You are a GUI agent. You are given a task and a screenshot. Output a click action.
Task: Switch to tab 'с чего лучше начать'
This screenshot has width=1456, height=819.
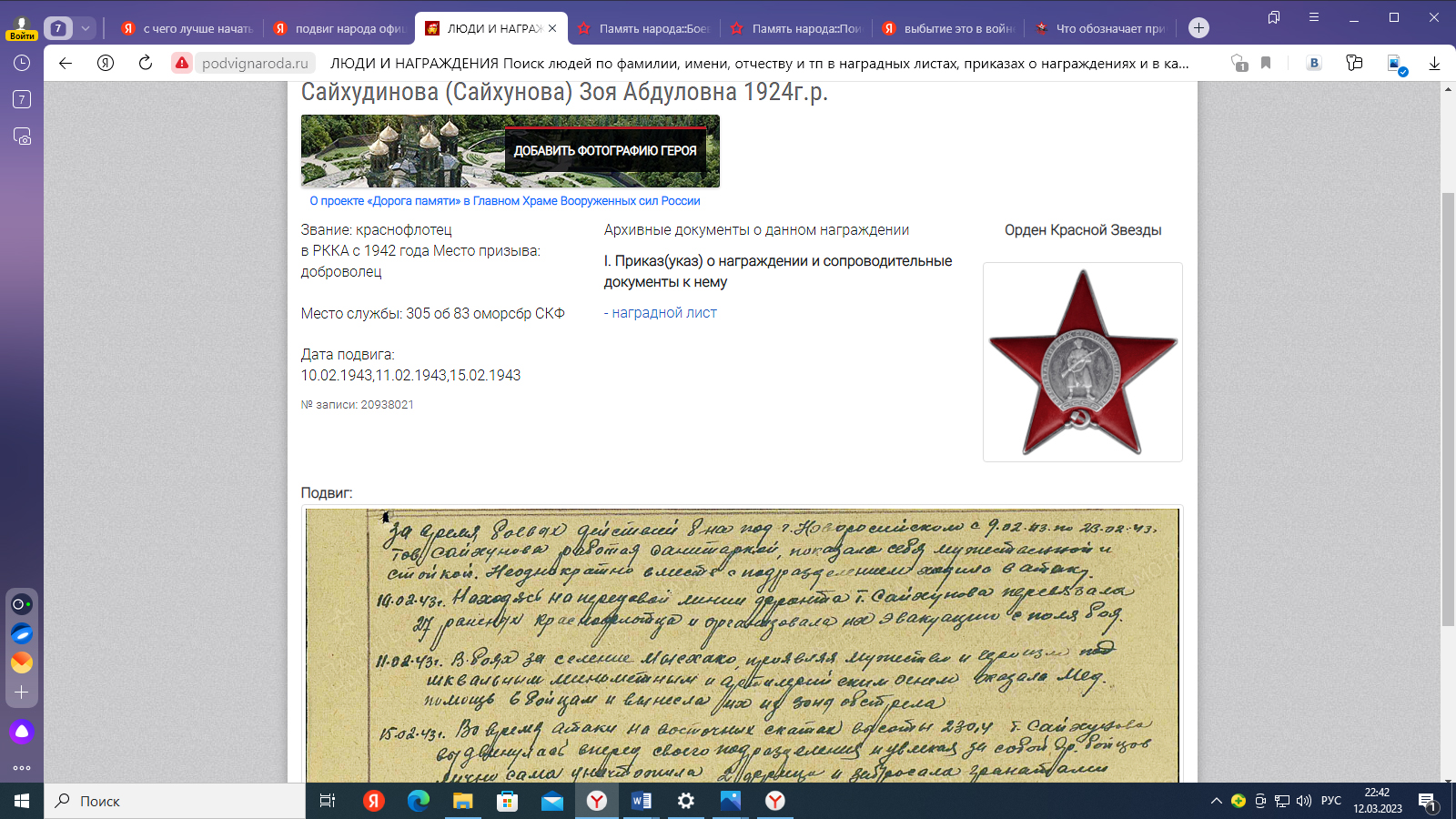point(187,28)
